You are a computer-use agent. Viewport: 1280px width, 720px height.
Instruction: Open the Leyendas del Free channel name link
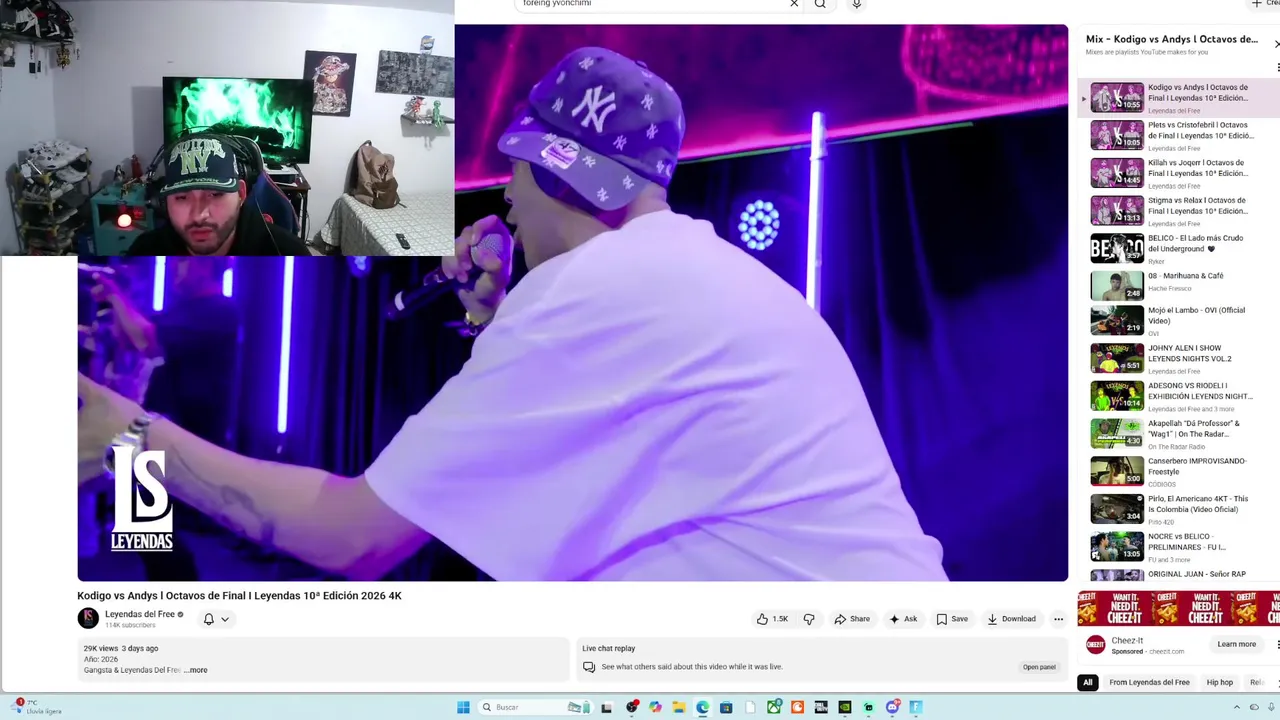[140, 614]
